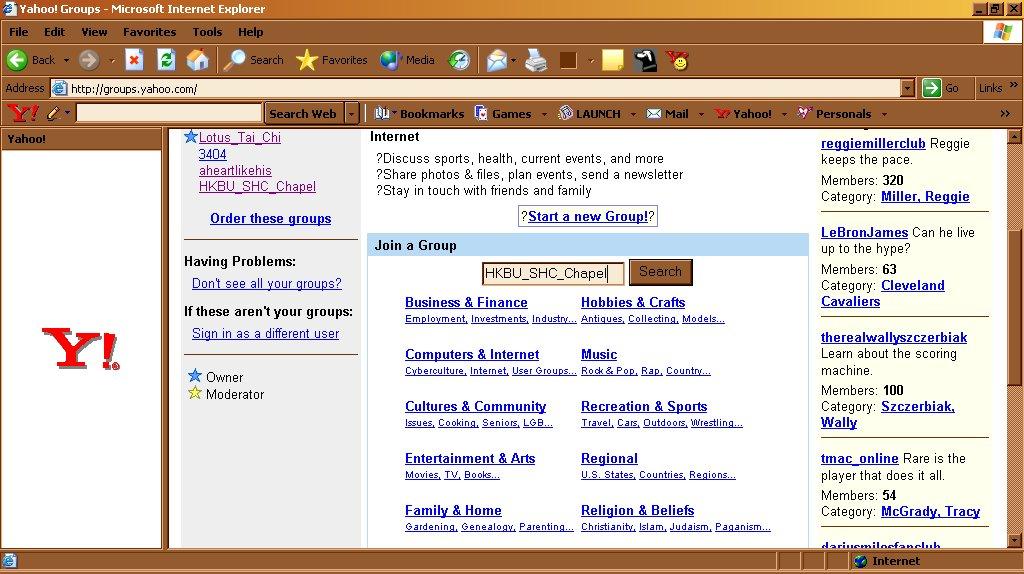Image resolution: width=1024 pixels, height=574 pixels.
Task: Click Start a new Group! link
Action: (x=588, y=216)
